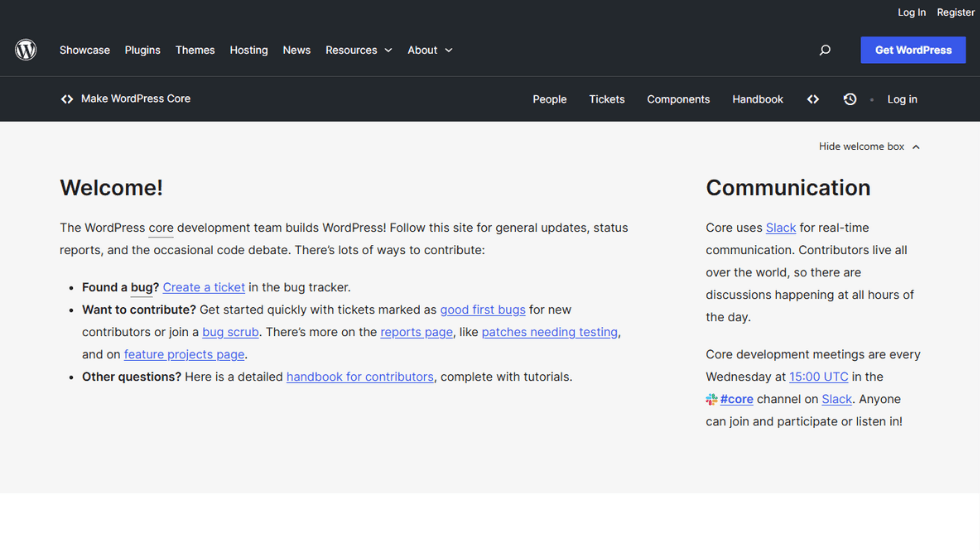The image size is (980, 550).
Task: Click the Register link
Action: pos(956,12)
